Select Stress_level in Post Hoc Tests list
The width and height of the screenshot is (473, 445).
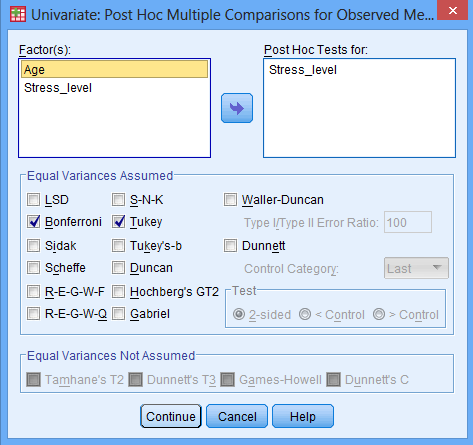coord(303,70)
